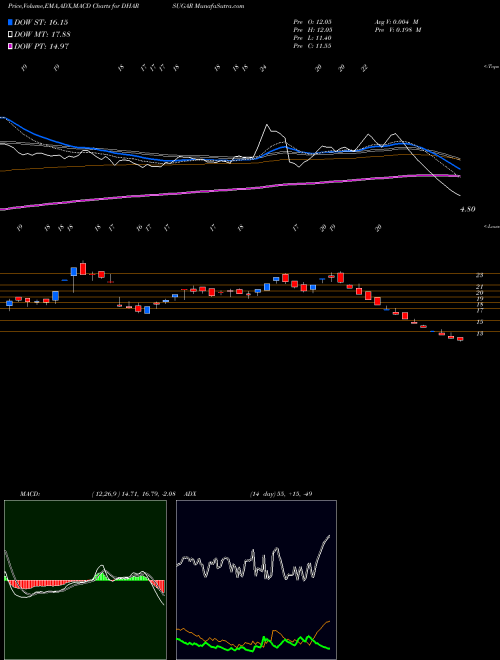Select the 'DOW PT: 14.97' legend label
Viewport: 500px width, 660px height.
point(42,46)
